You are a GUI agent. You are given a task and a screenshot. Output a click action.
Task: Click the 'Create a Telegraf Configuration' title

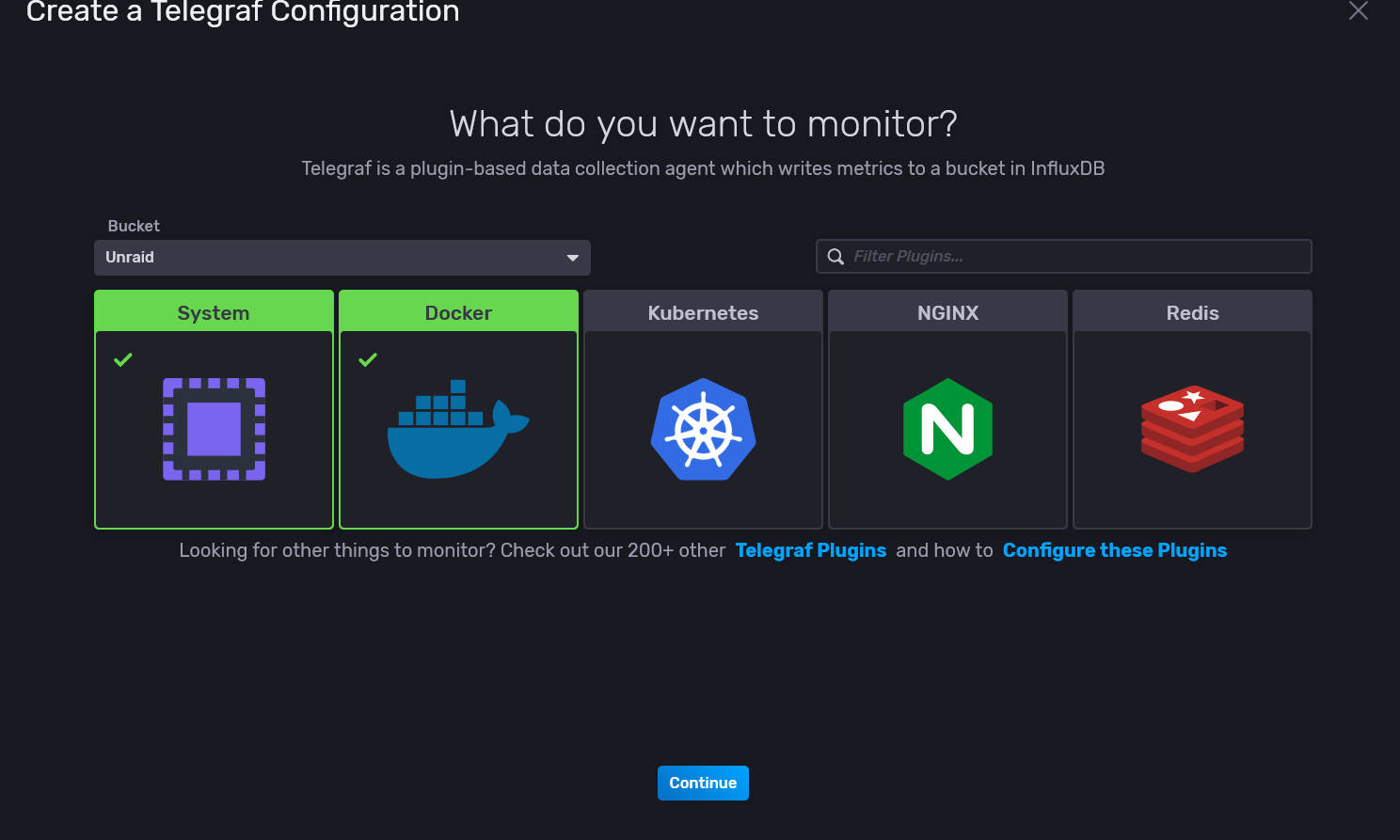[x=243, y=11]
